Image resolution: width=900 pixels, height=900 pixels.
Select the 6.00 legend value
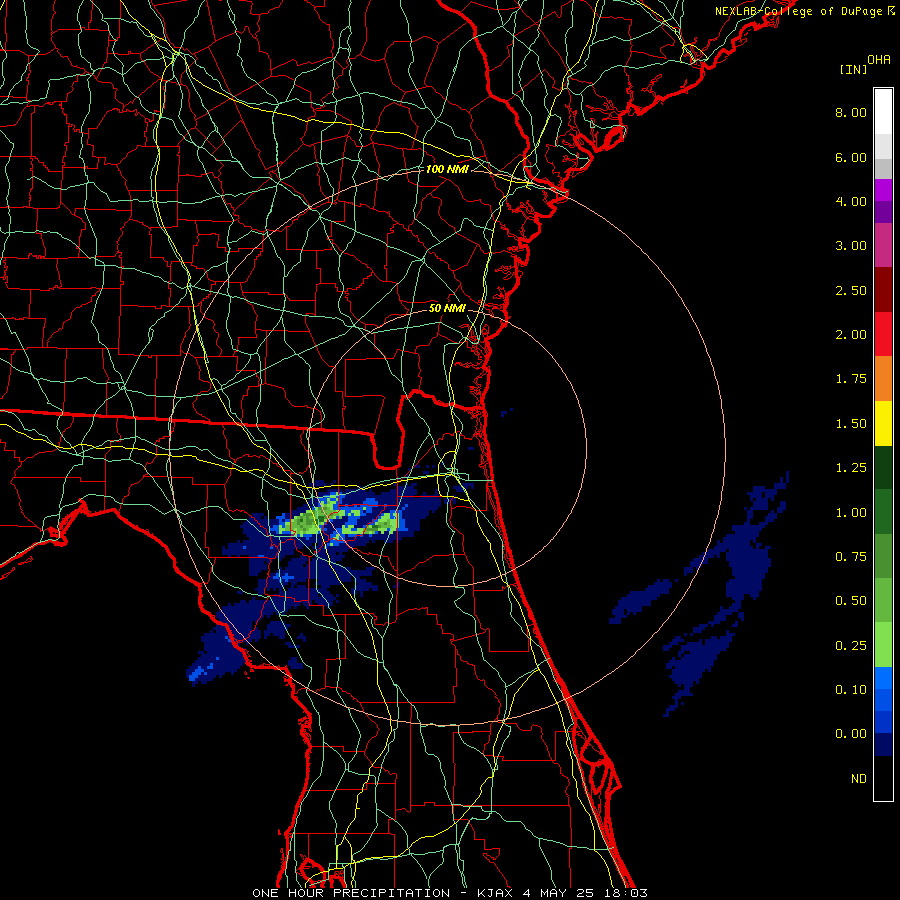pos(851,157)
